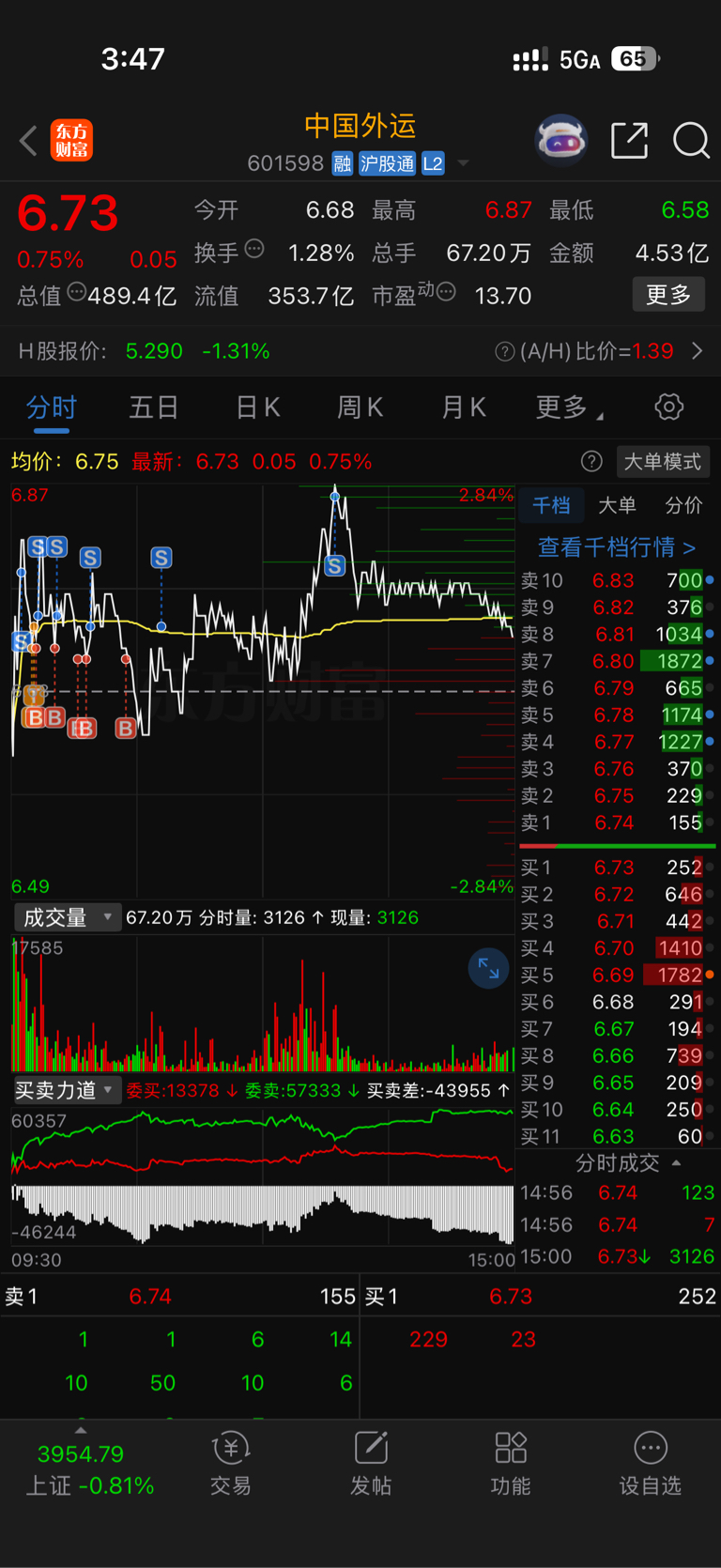Open 查看千档行情 link
The width and height of the screenshot is (721, 1568).
click(617, 546)
